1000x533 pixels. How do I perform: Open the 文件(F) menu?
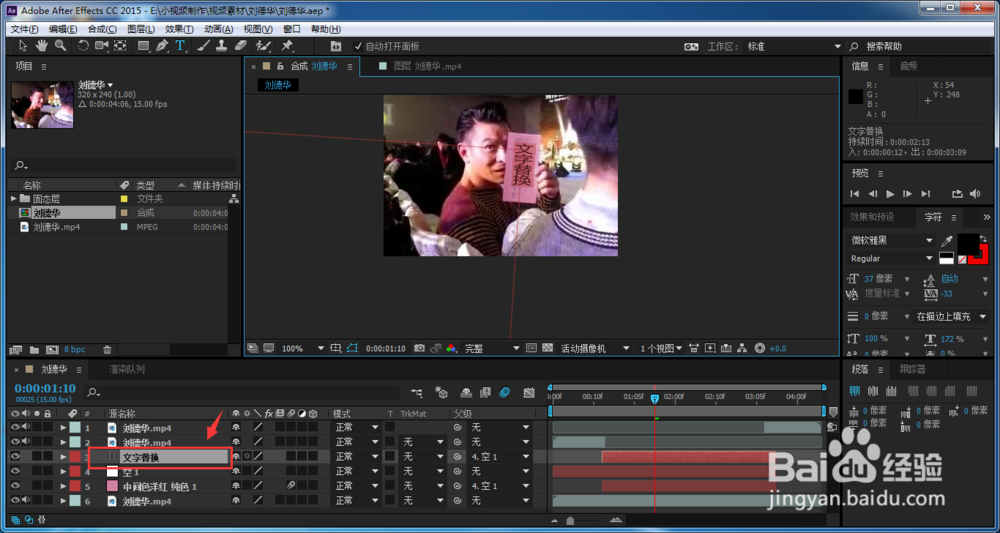click(24, 29)
